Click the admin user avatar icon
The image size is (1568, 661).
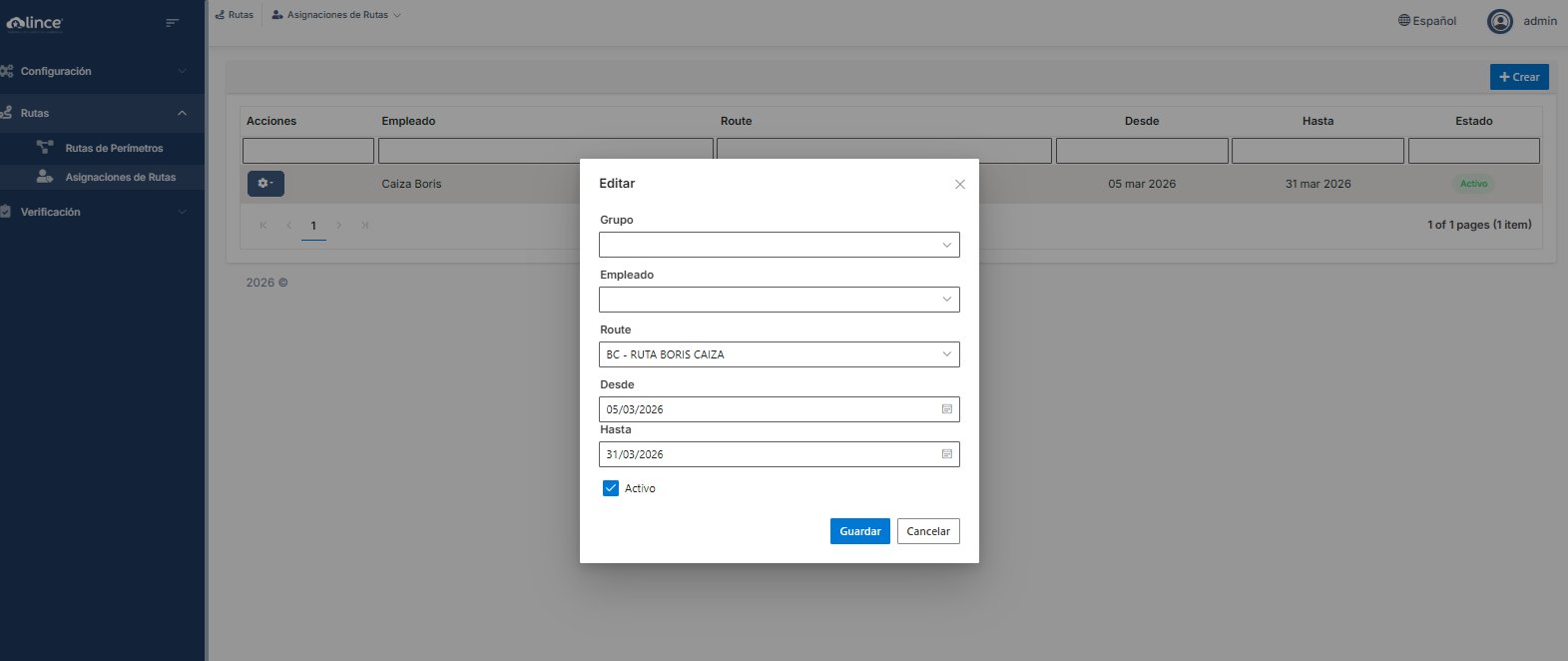click(x=1499, y=21)
